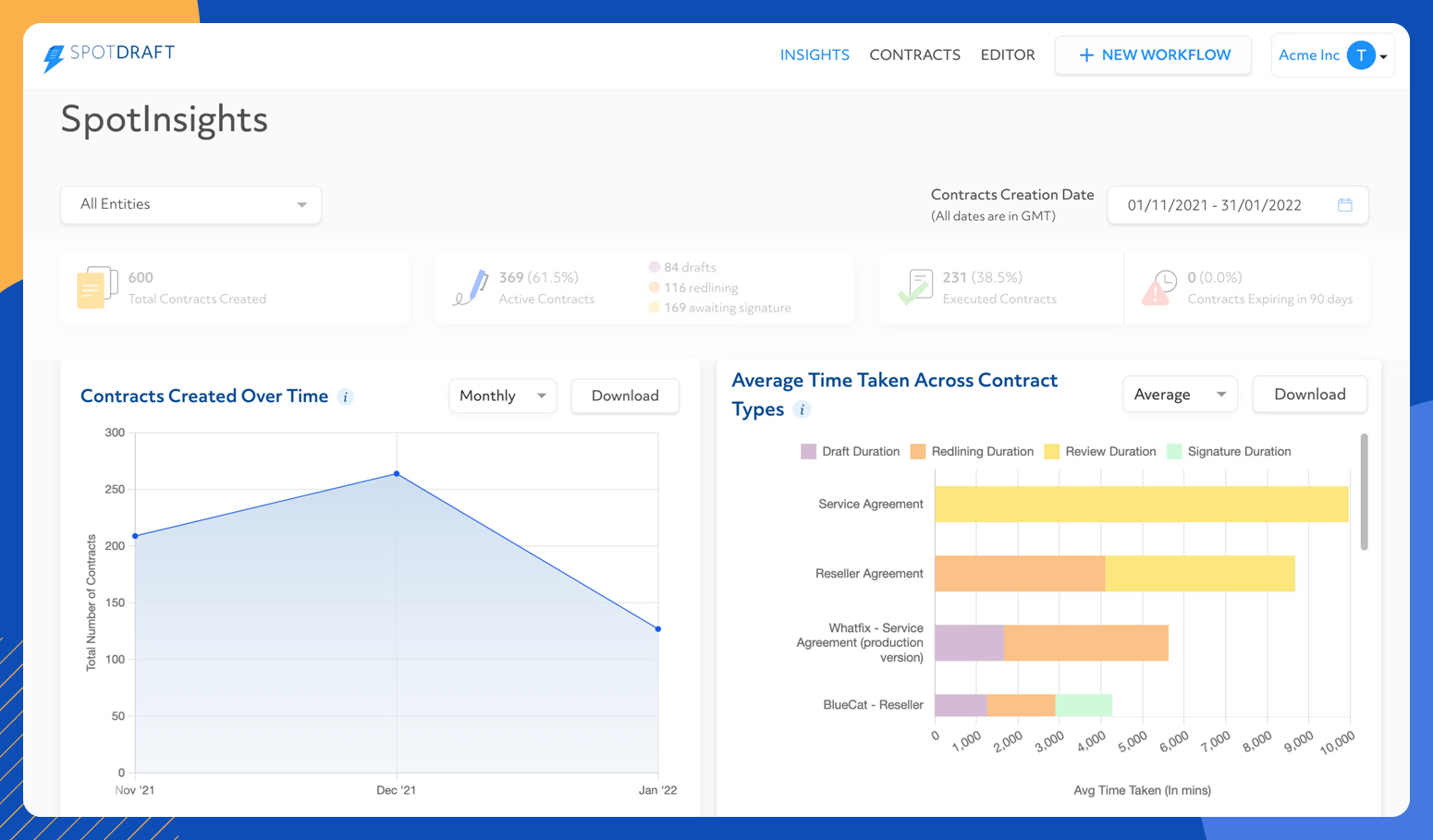Open the info tooltip for Contracts Created Over Time
This screenshot has height=840, width=1433.
(346, 396)
